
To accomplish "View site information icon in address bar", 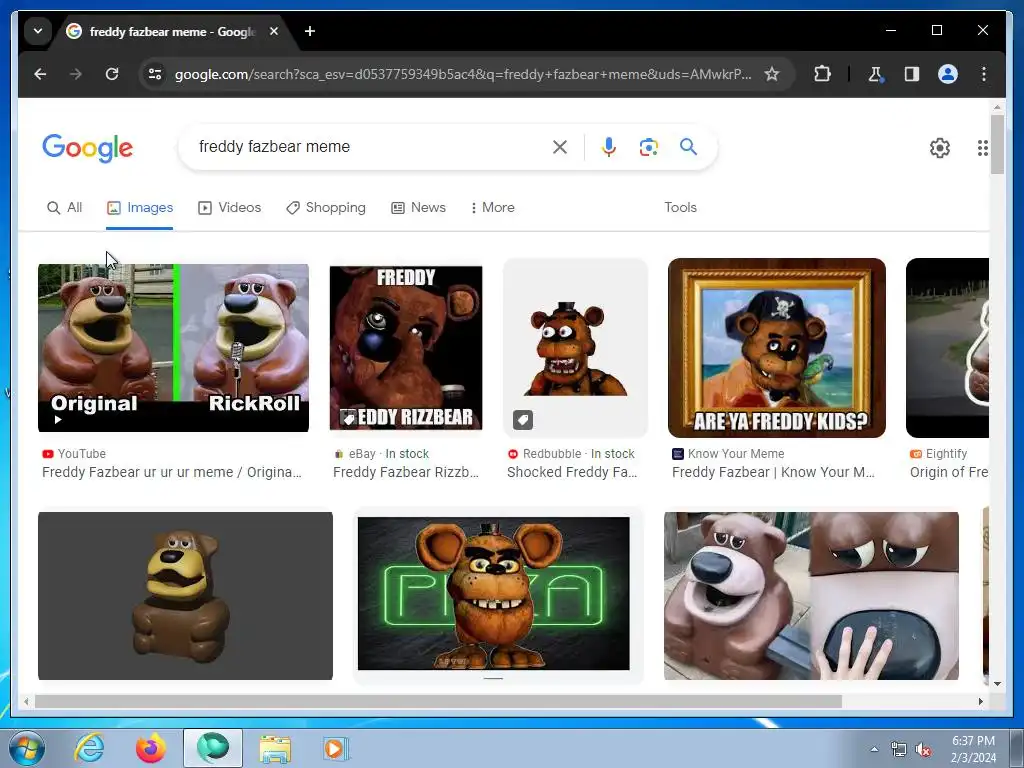I will tap(155, 74).
